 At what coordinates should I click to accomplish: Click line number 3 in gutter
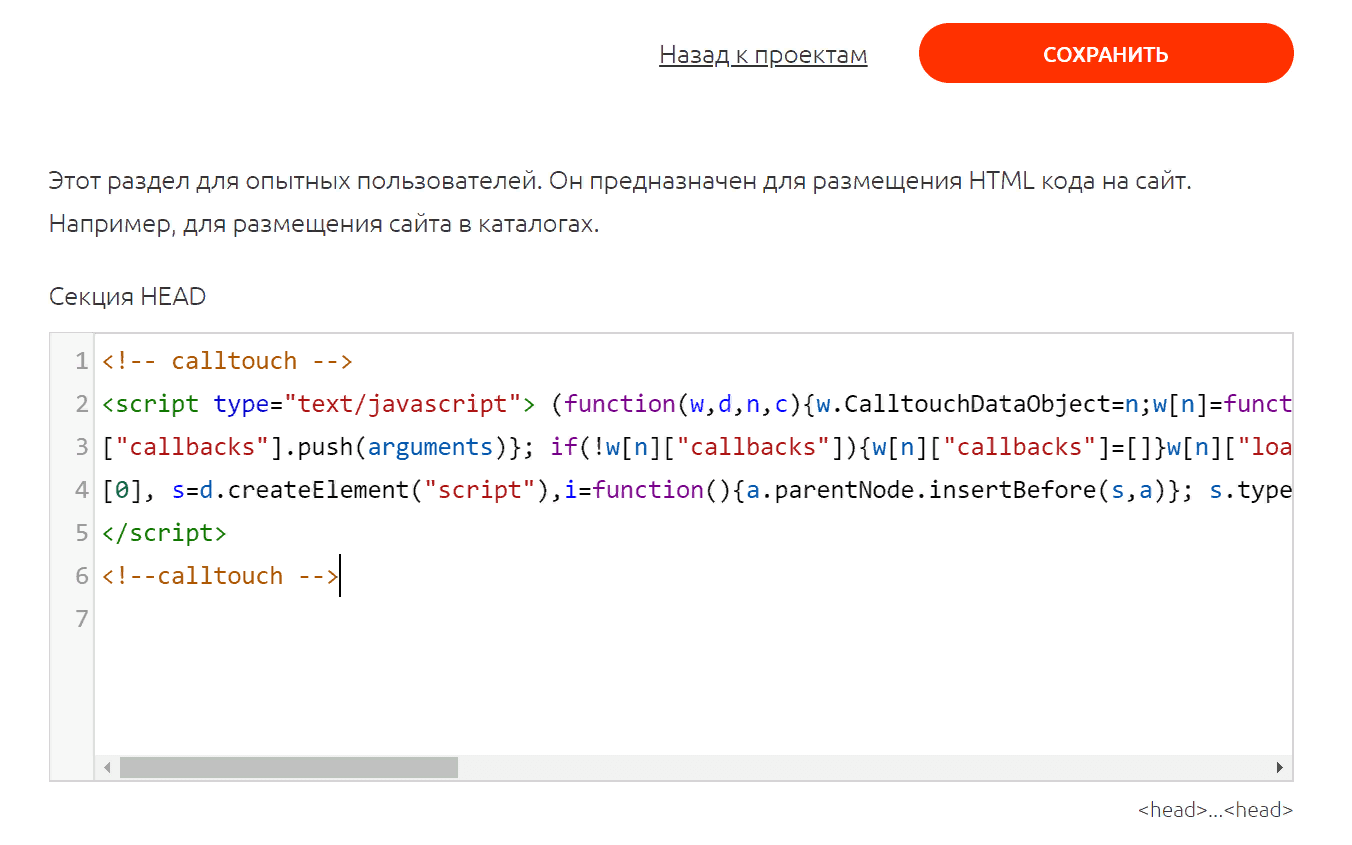point(82,447)
